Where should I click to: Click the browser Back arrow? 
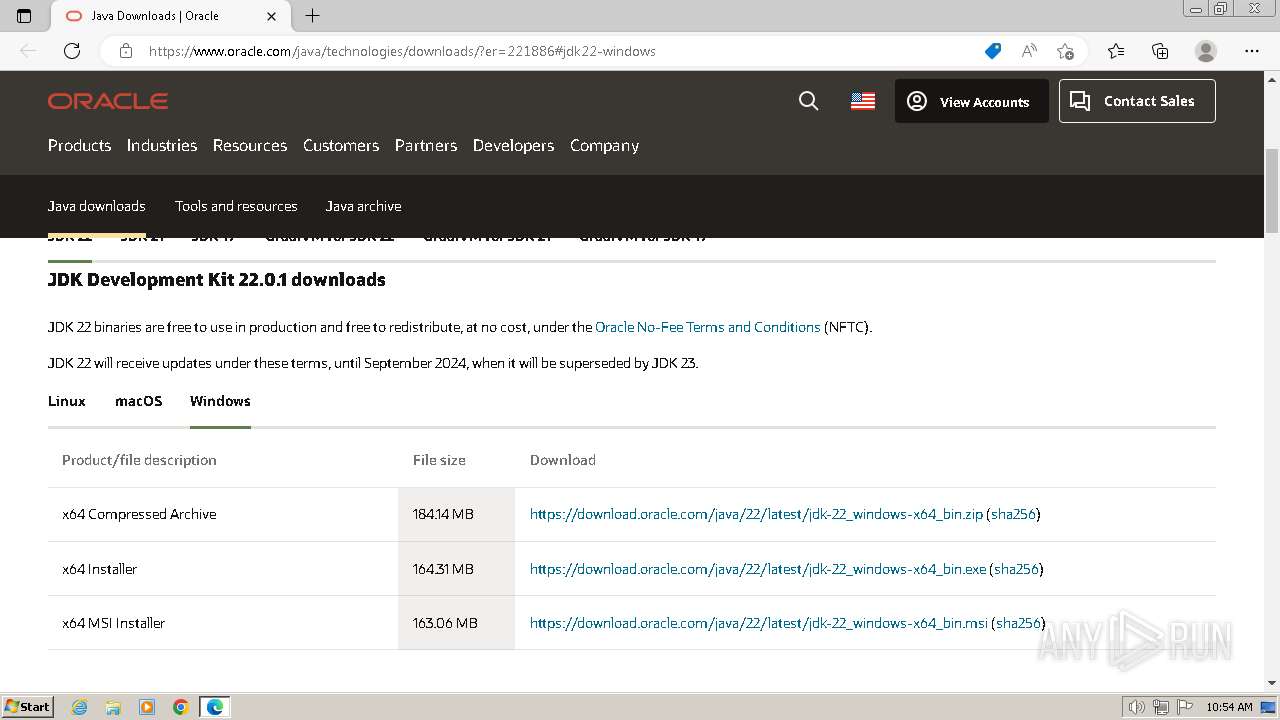click(x=28, y=51)
